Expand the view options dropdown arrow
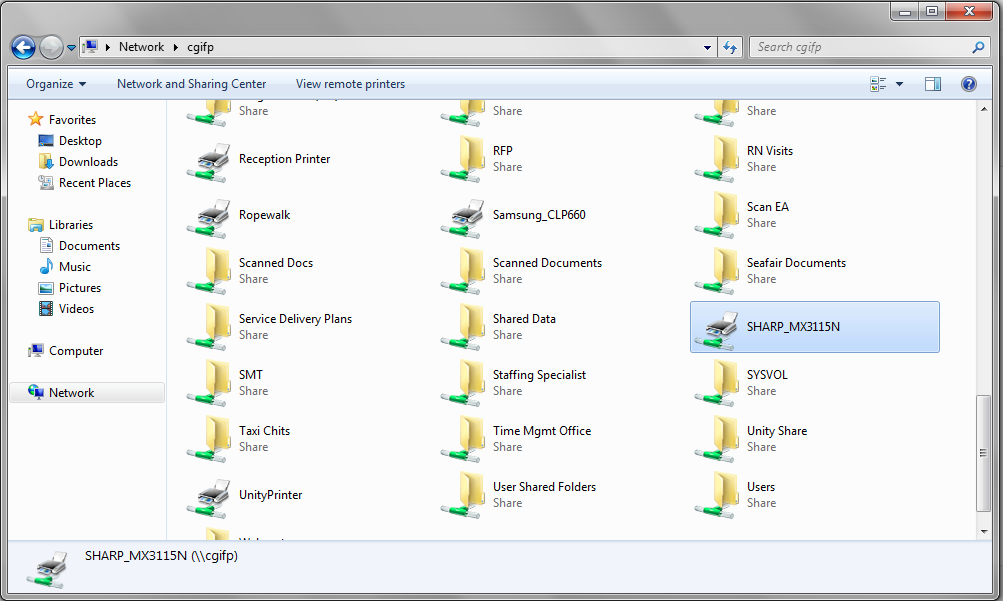 coord(899,84)
